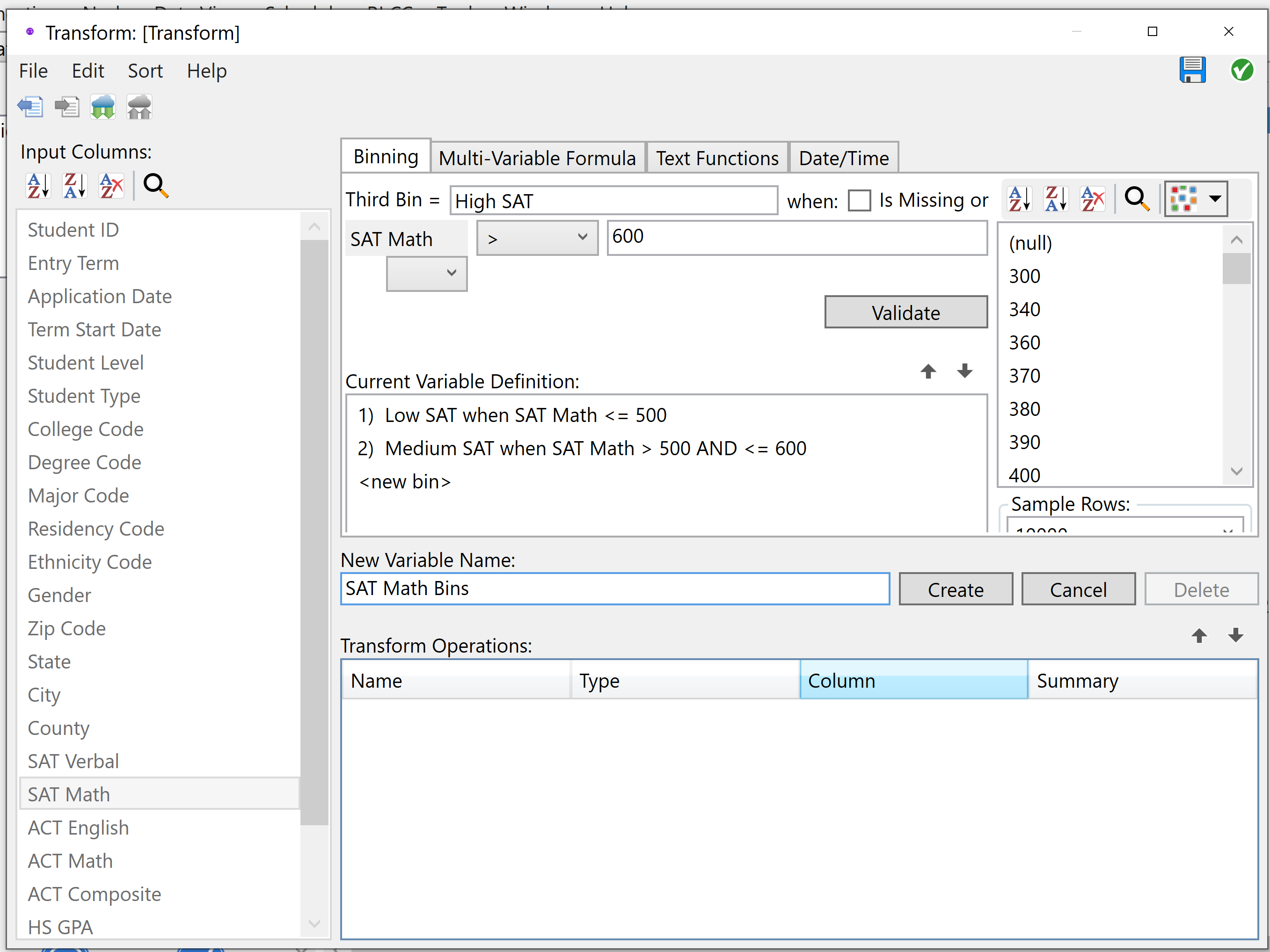Select ACT Composite in input columns
Viewport: 1270px width, 952px height.
[x=159, y=894]
